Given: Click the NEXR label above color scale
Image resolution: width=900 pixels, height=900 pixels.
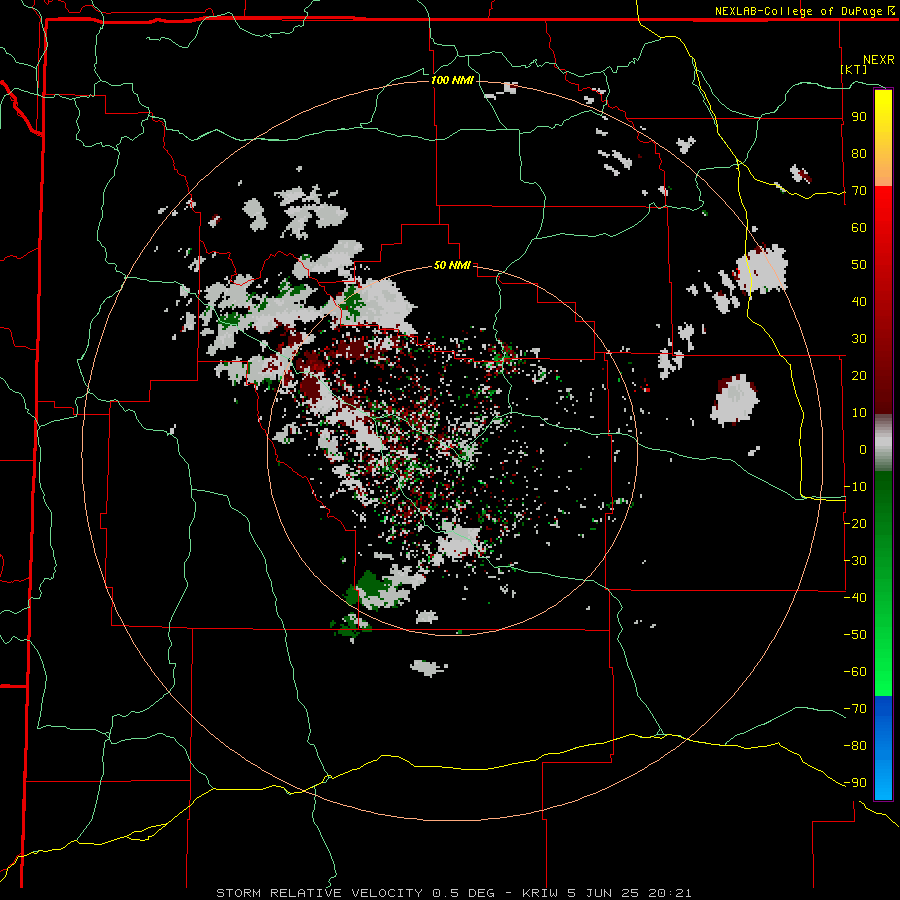Looking at the screenshot, I should (x=878, y=60).
